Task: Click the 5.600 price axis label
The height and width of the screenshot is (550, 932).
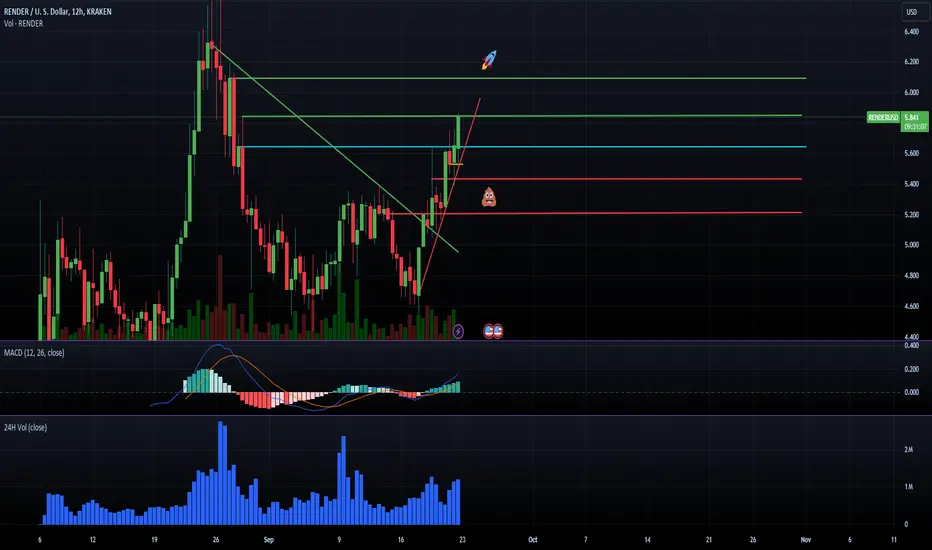Action: [x=911, y=153]
